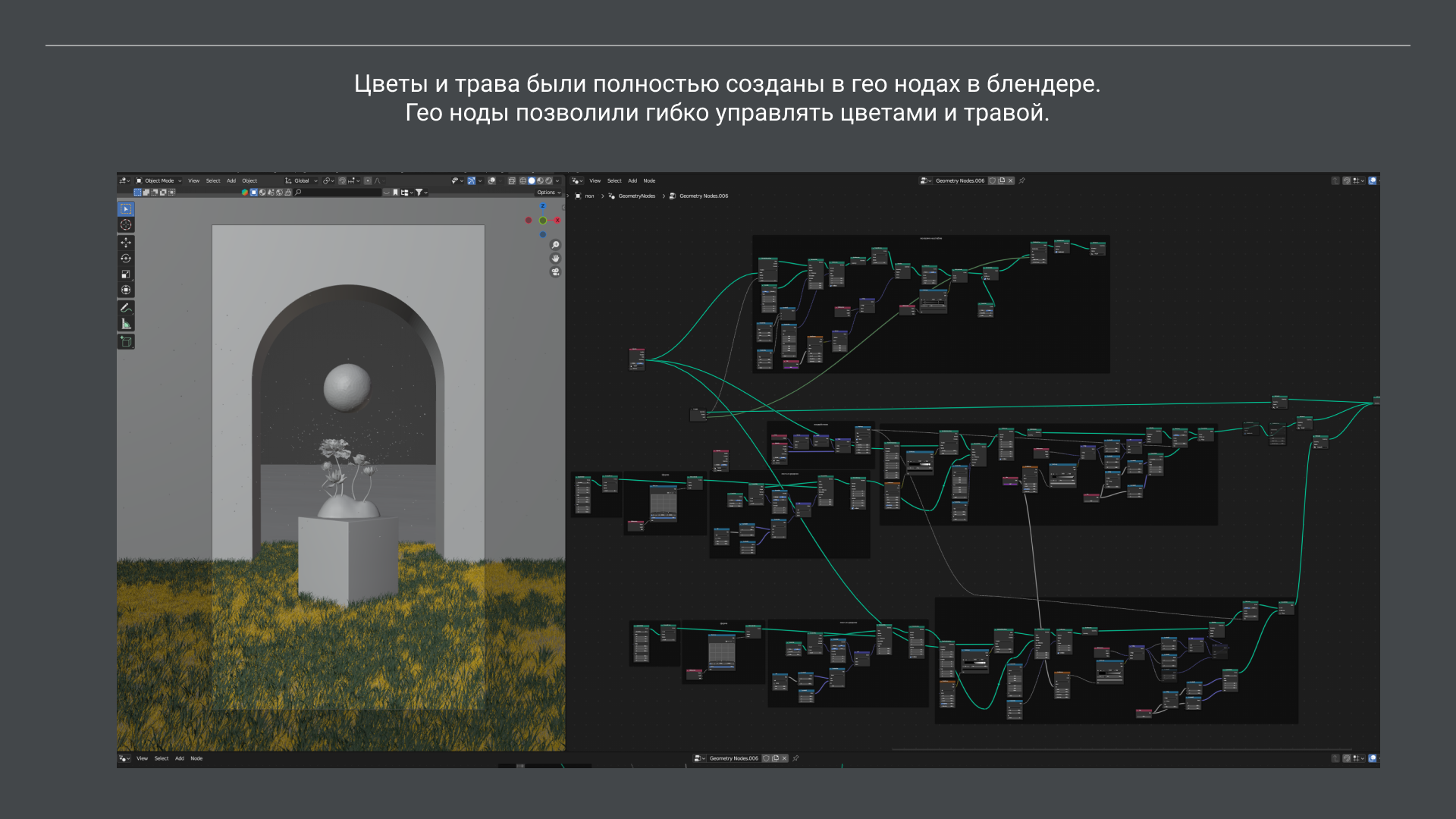
Task: Unlink the Geometry Nodes.006 data-block
Action: [x=1010, y=181]
